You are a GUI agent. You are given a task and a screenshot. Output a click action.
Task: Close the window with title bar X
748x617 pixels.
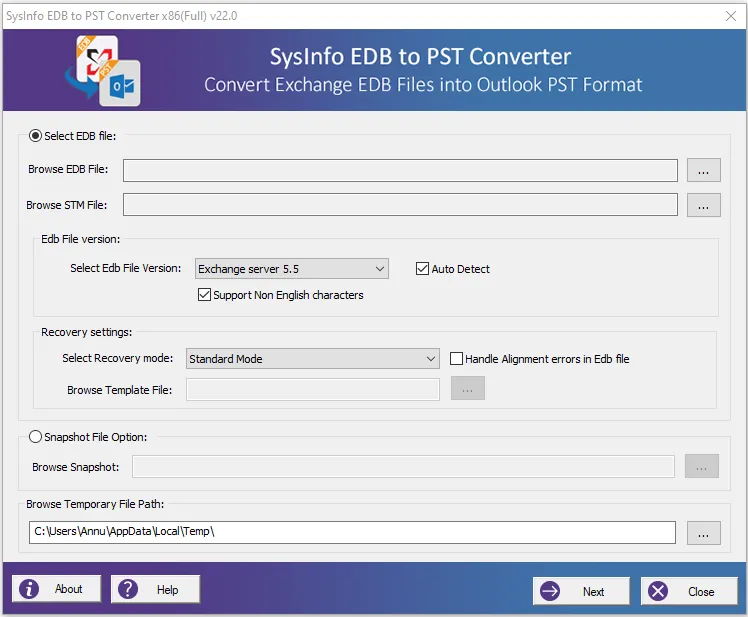point(730,16)
